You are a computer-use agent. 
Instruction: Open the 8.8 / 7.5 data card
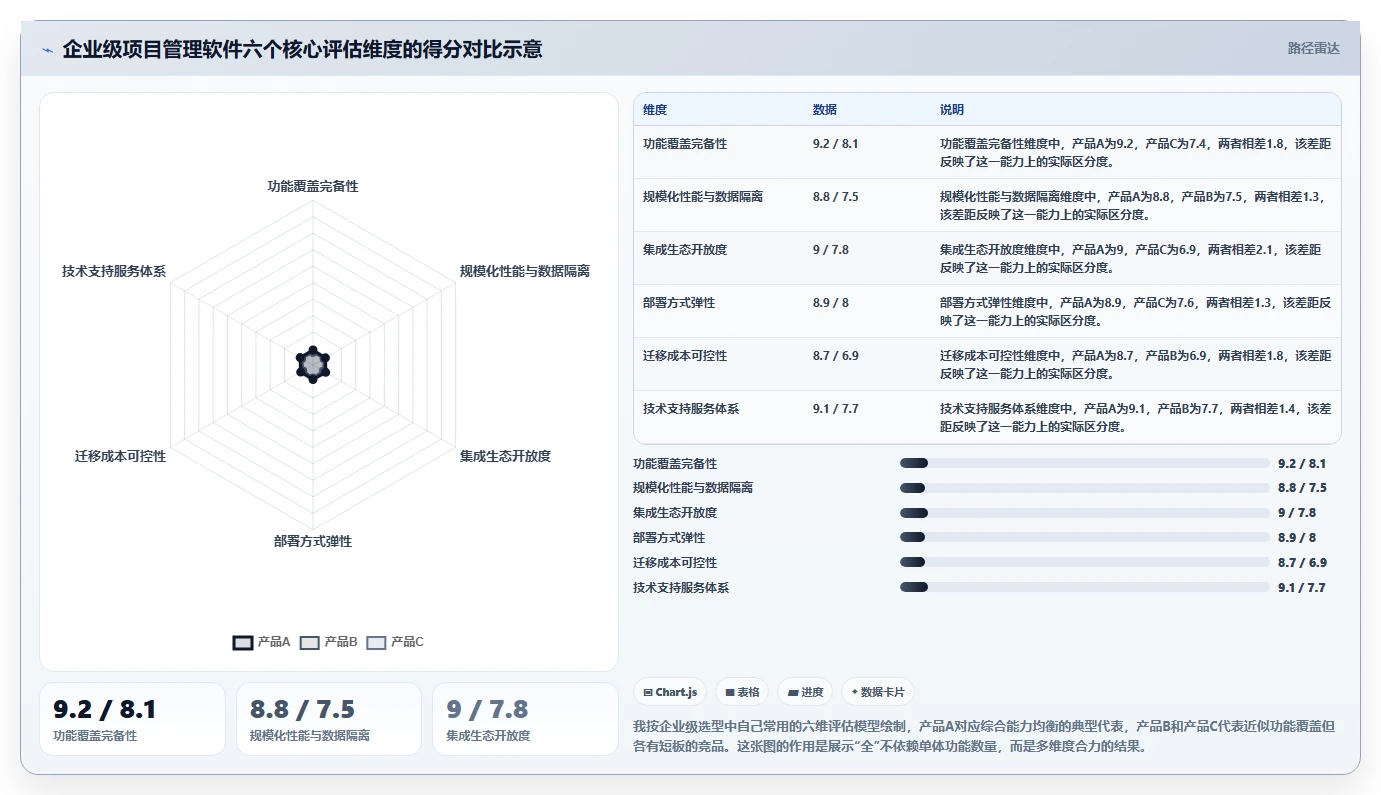pos(329,719)
